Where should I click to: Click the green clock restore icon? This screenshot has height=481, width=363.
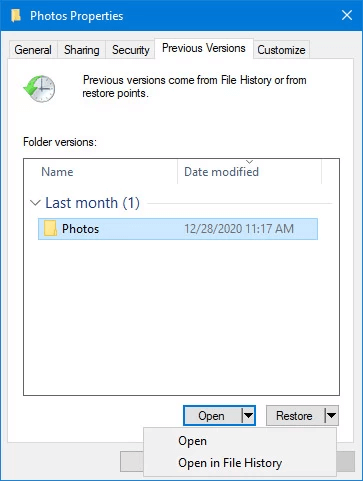(39, 89)
